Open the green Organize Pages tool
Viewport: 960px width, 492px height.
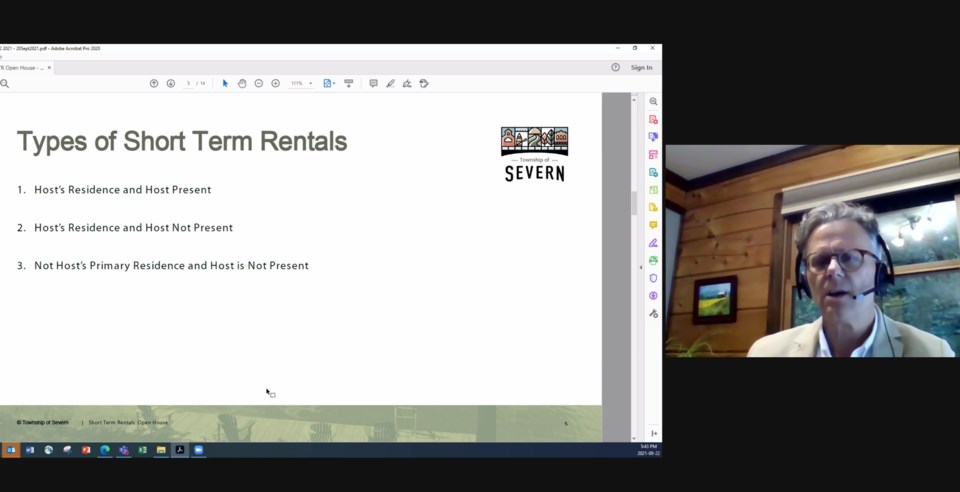tap(653, 190)
